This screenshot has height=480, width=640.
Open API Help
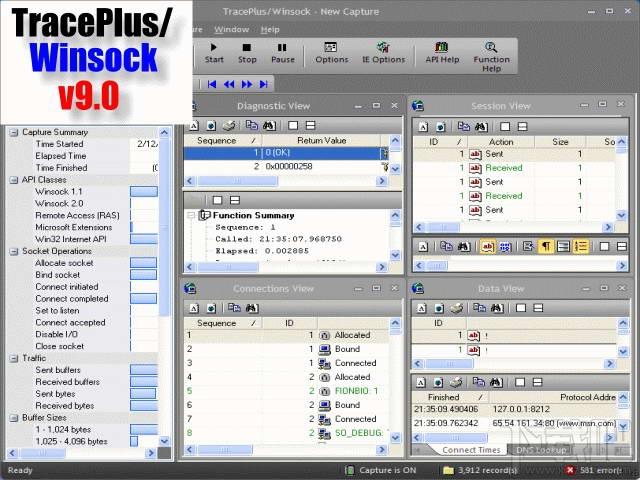point(442,53)
